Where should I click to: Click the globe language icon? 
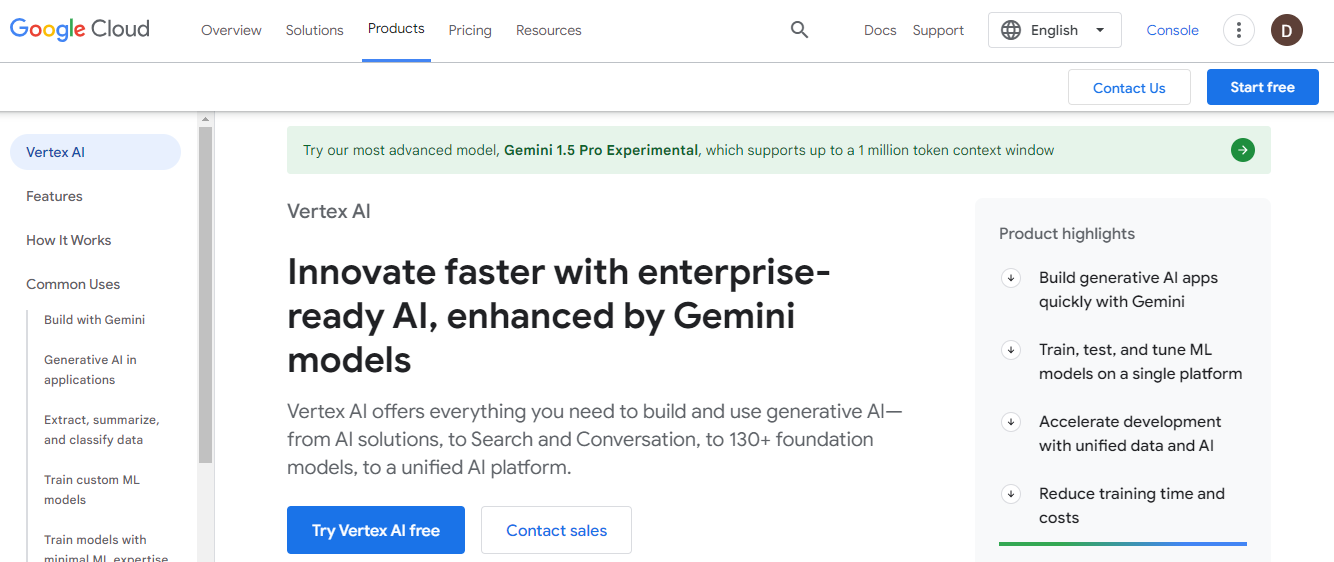coord(1011,30)
